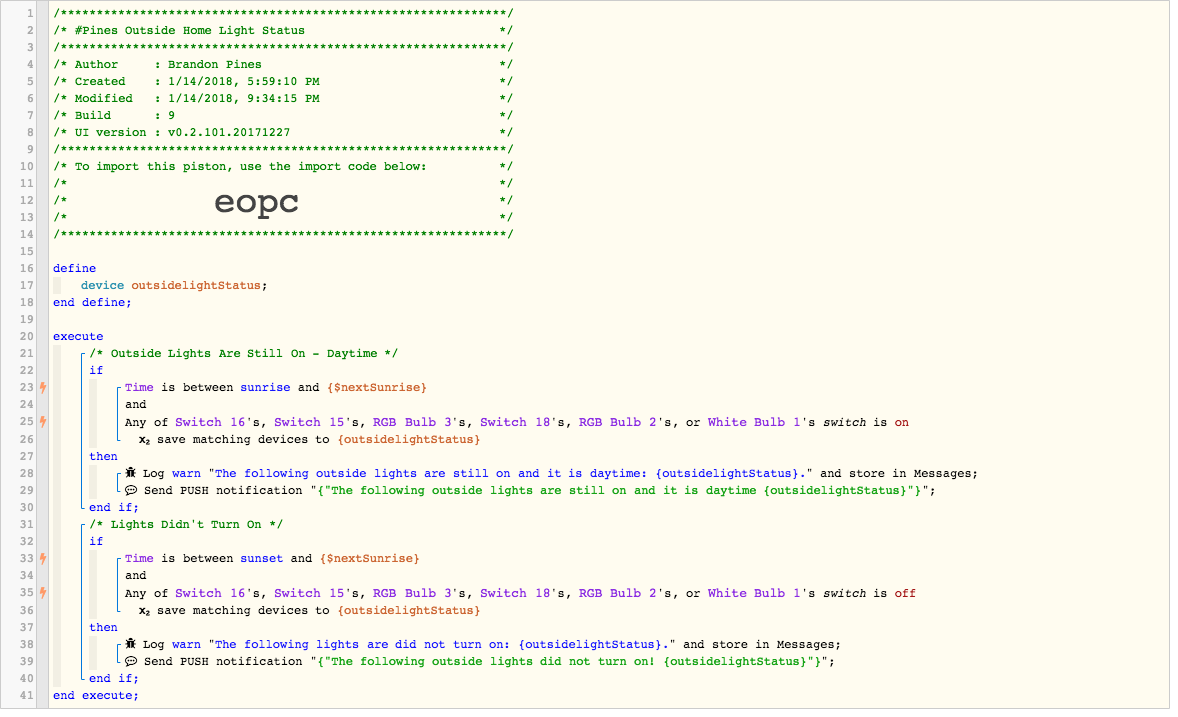Click 'Switch 16' in the line 25 condition

pos(210,422)
